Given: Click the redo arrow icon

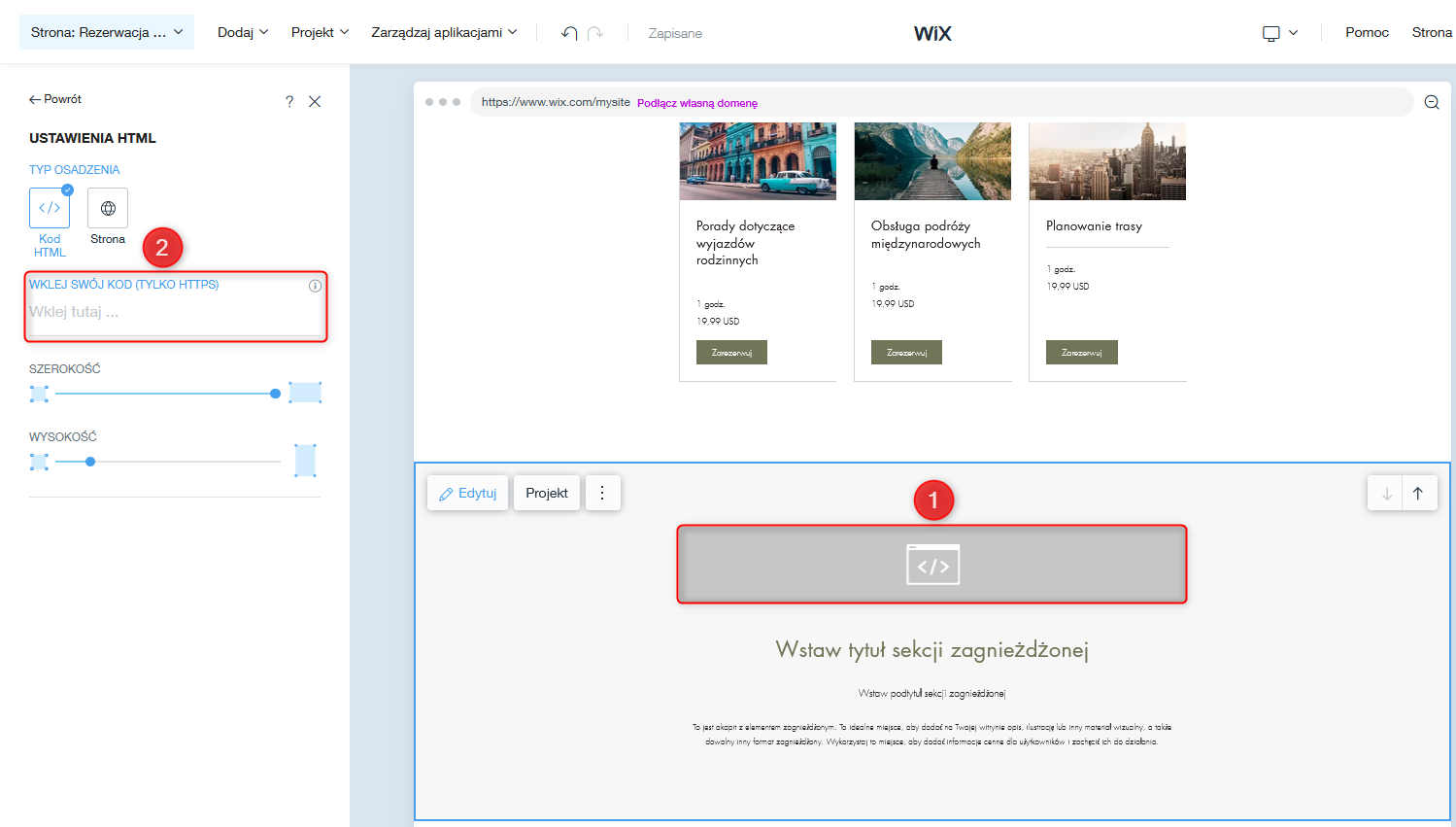Looking at the screenshot, I should pos(595,33).
